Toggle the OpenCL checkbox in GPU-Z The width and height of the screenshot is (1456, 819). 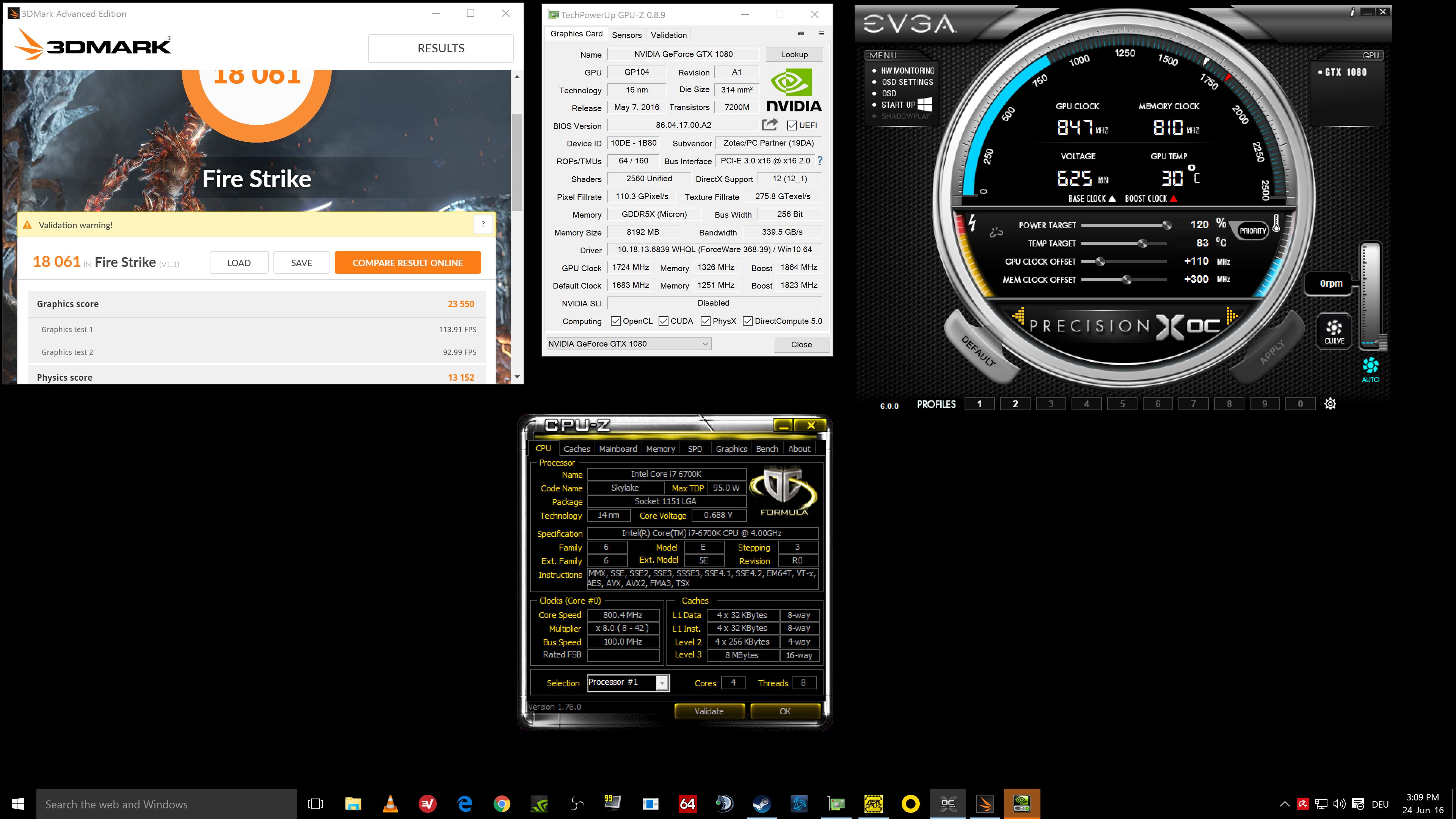point(615,321)
